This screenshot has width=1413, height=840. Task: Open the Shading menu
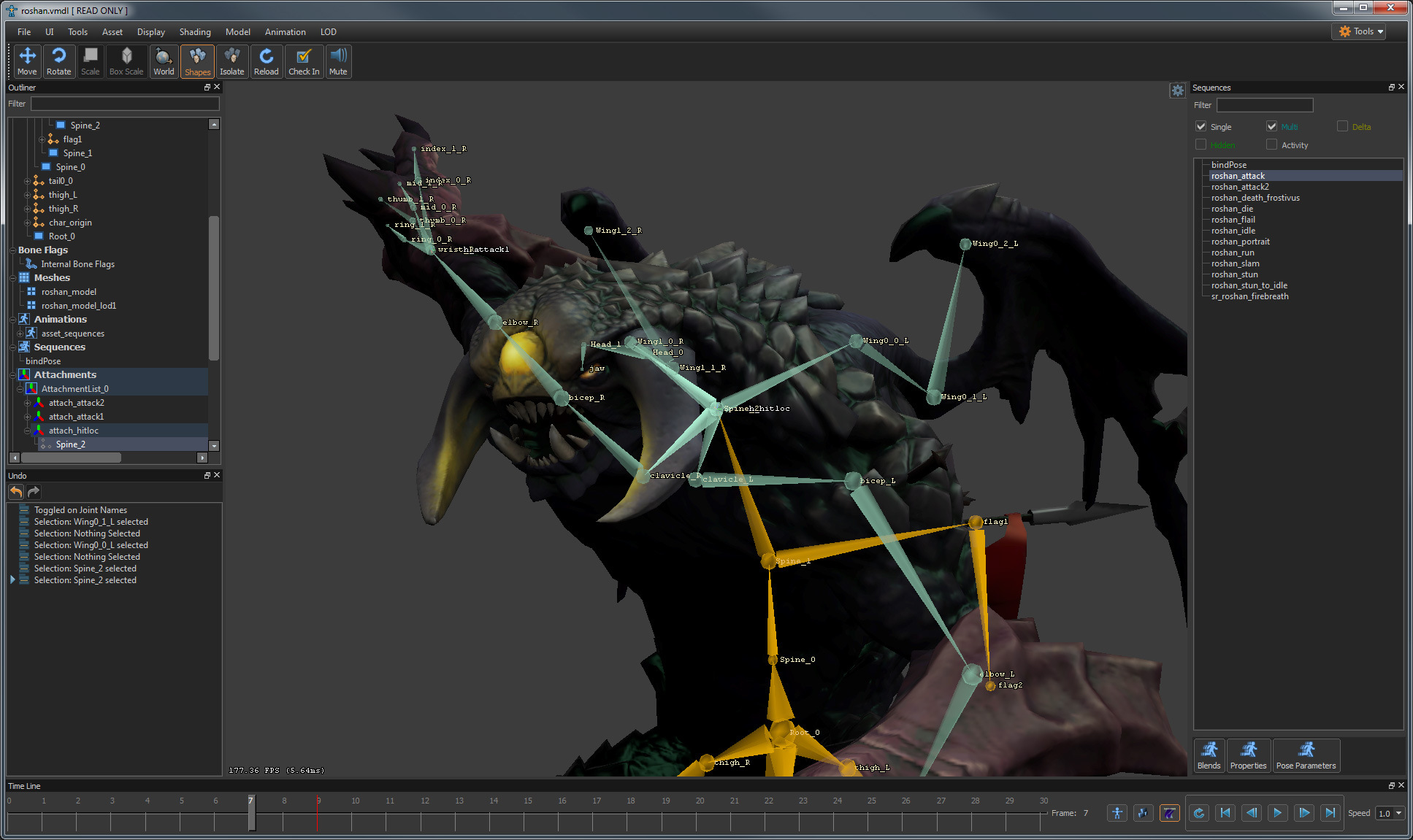coord(195,32)
